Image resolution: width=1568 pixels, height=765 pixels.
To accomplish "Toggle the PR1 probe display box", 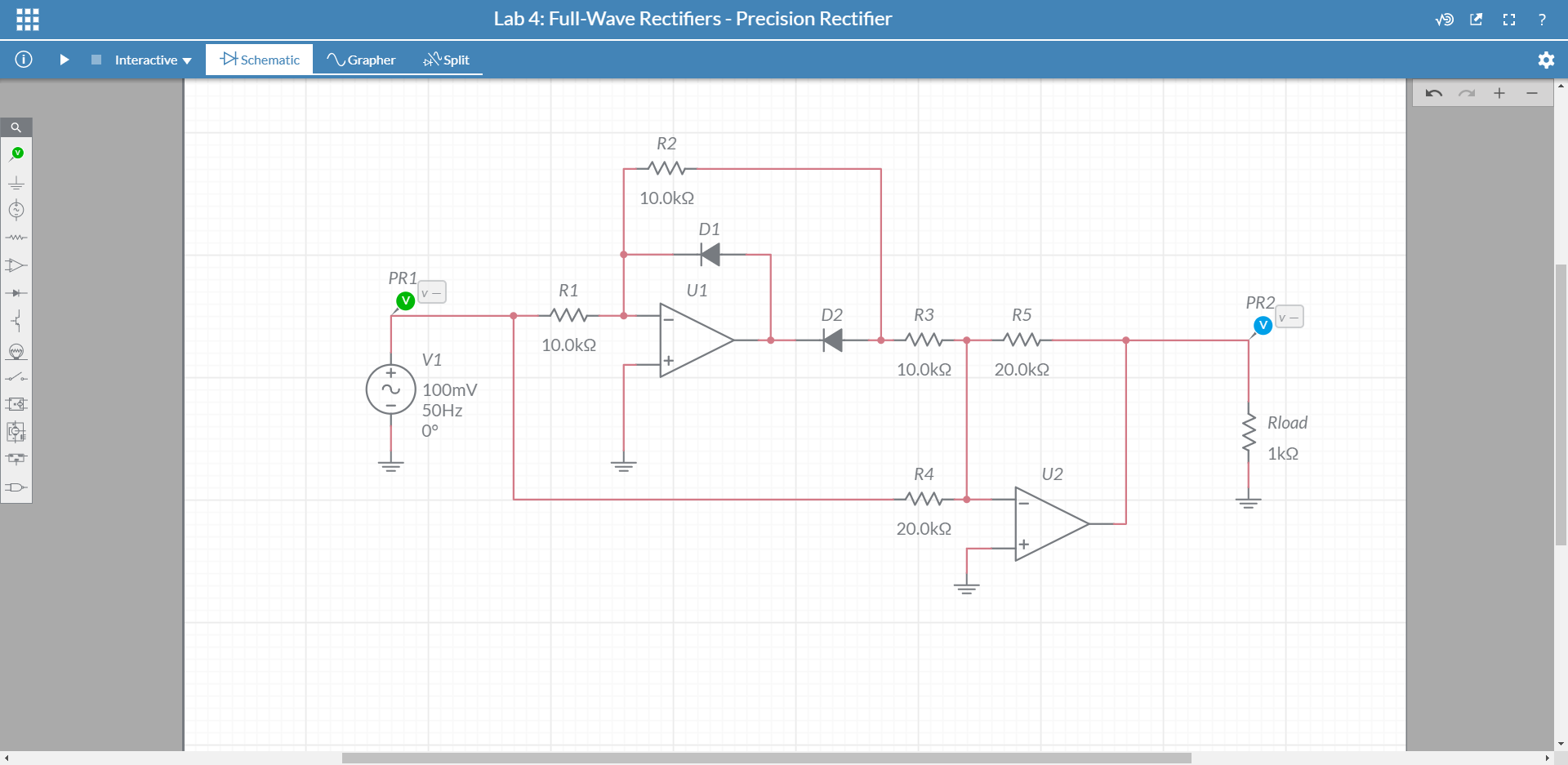I will (x=432, y=292).
